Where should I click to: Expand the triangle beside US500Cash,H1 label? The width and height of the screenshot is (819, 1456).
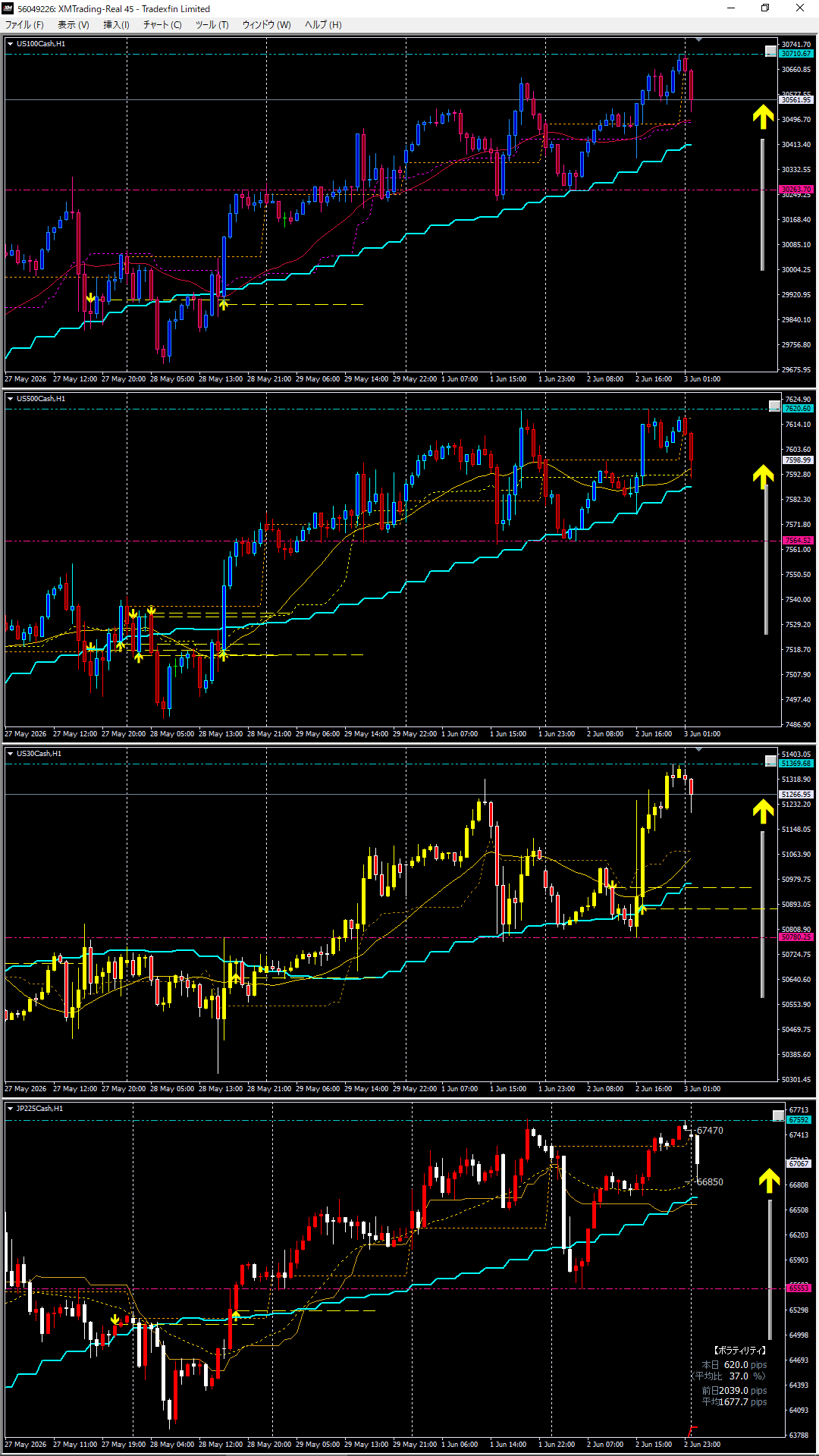click(10, 399)
